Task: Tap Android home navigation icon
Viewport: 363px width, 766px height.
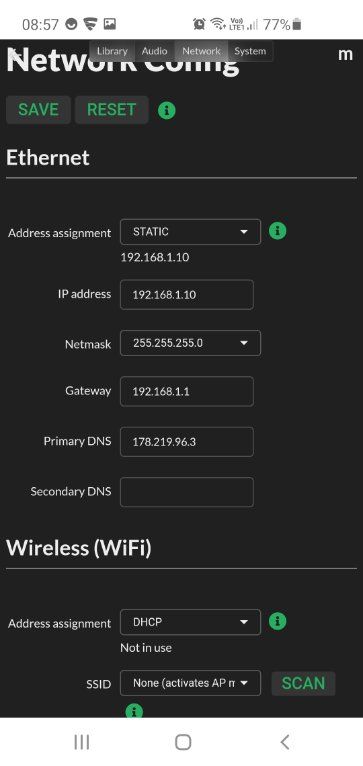Action: 183,742
